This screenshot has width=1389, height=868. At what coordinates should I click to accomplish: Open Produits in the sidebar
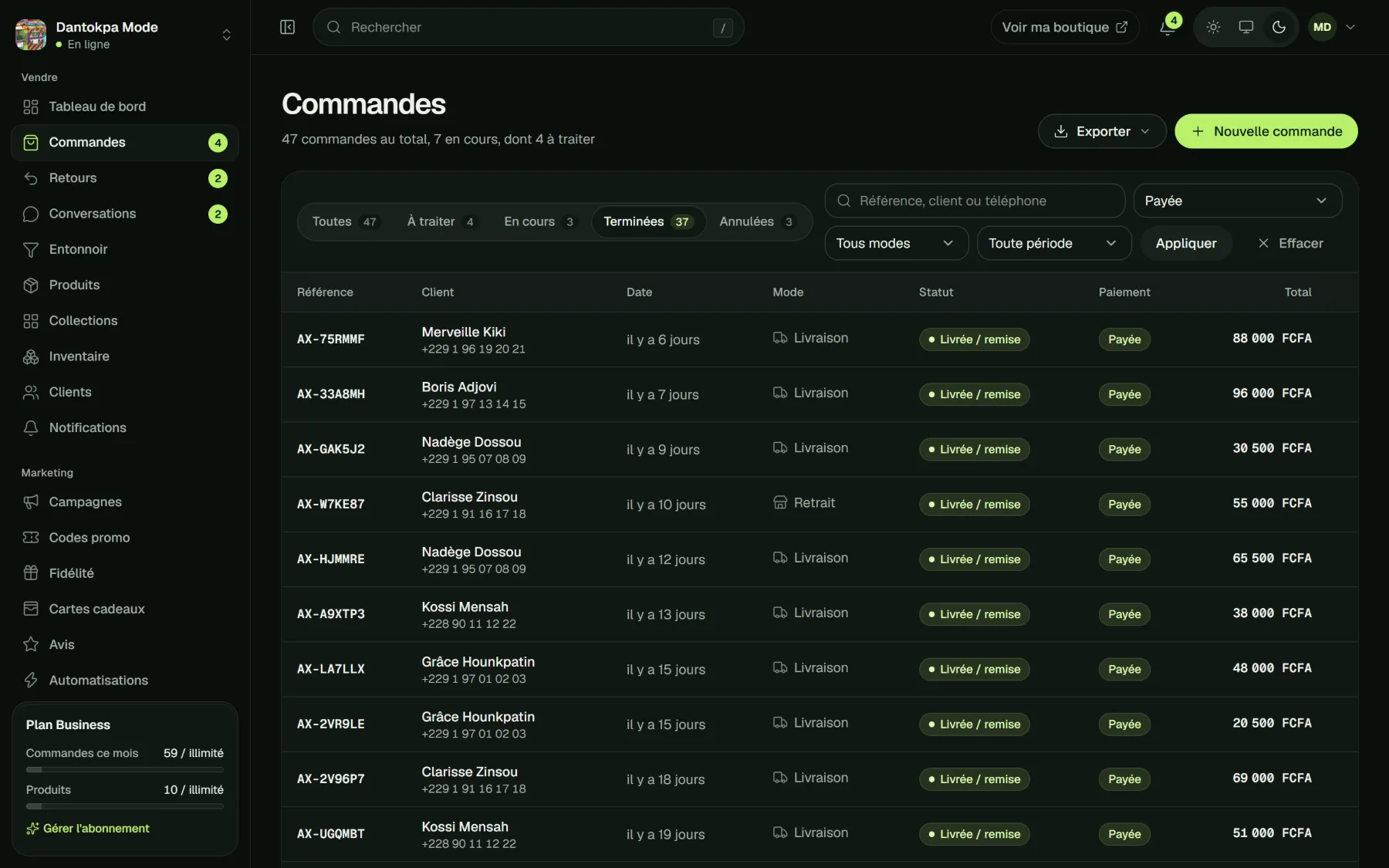click(125, 285)
